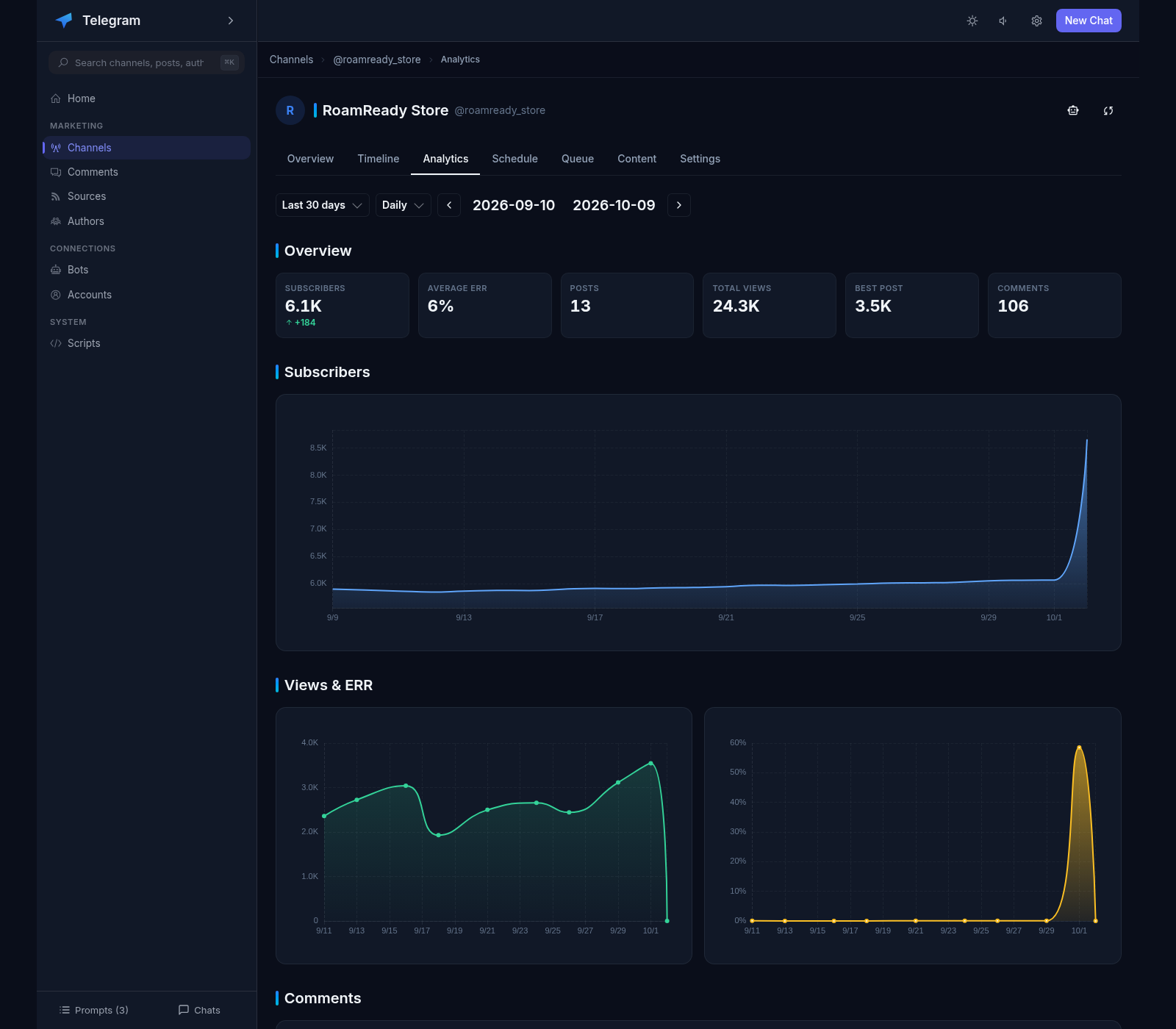
Task: Open the Content tab
Action: [637, 159]
